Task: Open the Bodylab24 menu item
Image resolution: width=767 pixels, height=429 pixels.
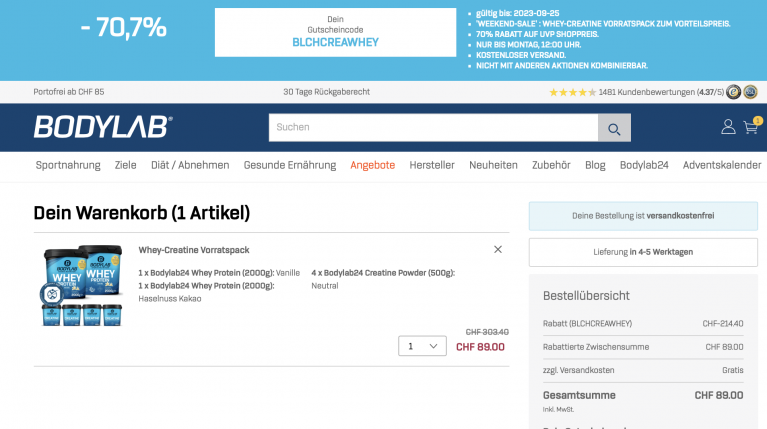Action: pos(644,165)
